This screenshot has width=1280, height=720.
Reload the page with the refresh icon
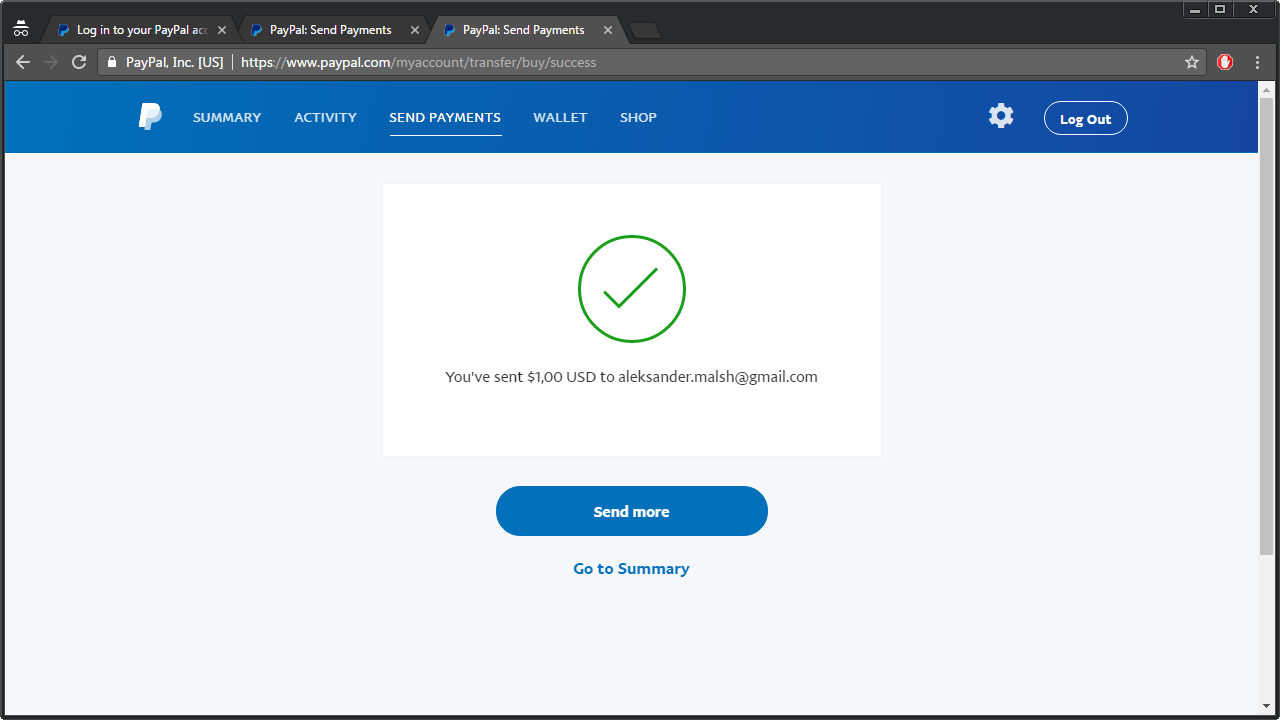click(78, 62)
